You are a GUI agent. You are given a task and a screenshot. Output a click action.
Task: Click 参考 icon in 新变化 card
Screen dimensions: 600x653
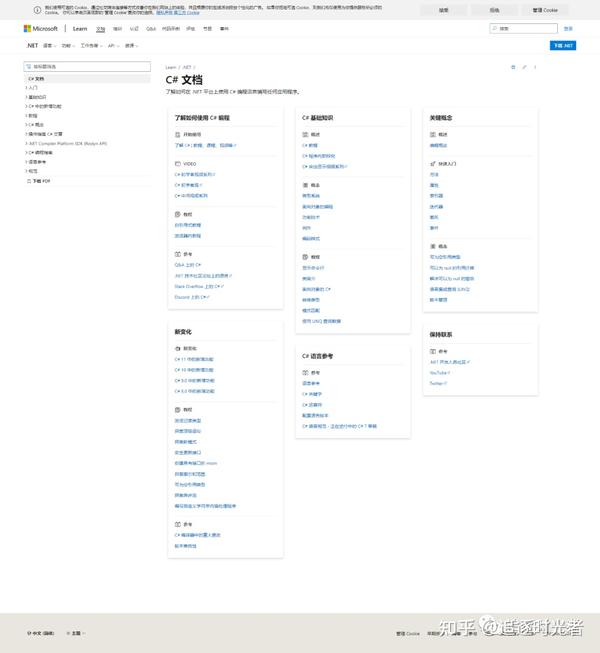[177, 524]
